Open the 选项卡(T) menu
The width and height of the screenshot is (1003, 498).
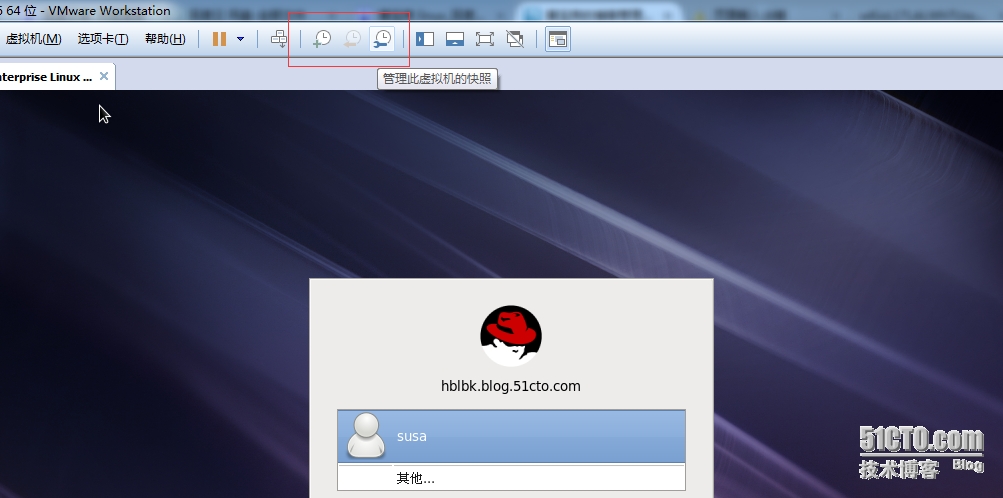pos(103,39)
